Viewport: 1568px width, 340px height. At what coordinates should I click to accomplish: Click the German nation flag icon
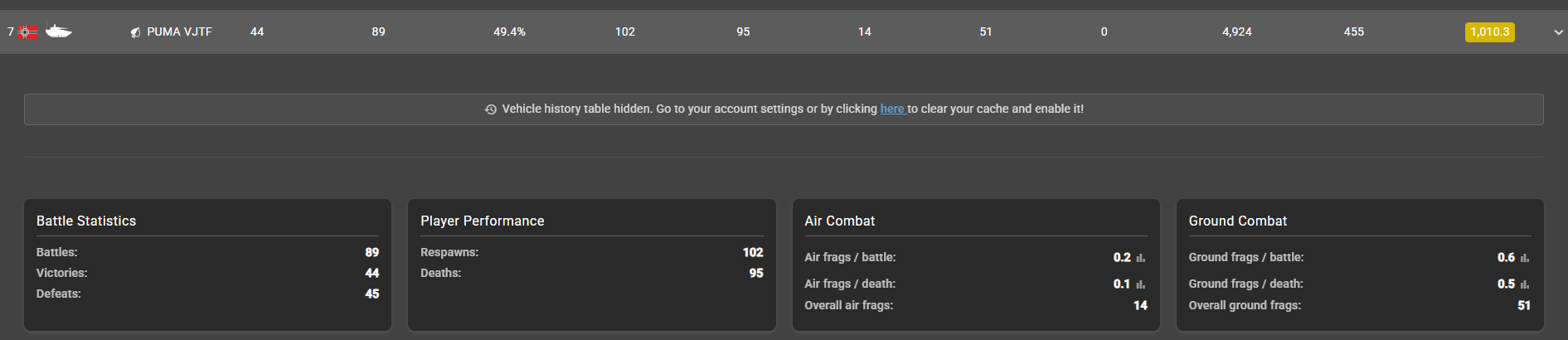click(x=28, y=32)
